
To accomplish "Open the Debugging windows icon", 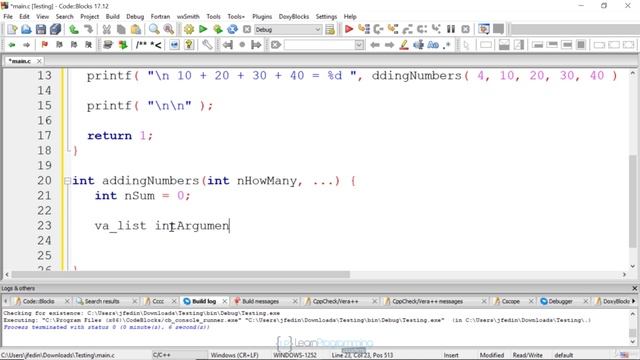I will (484, 29).
